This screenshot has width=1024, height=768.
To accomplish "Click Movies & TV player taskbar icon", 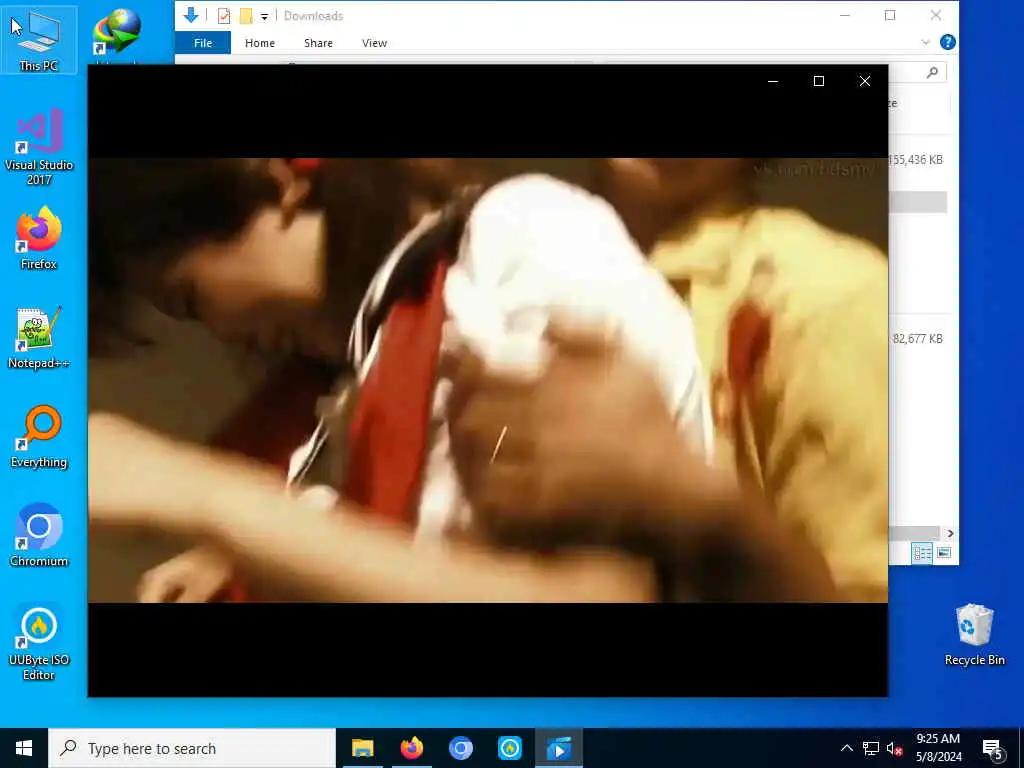I will pos(559,748).
